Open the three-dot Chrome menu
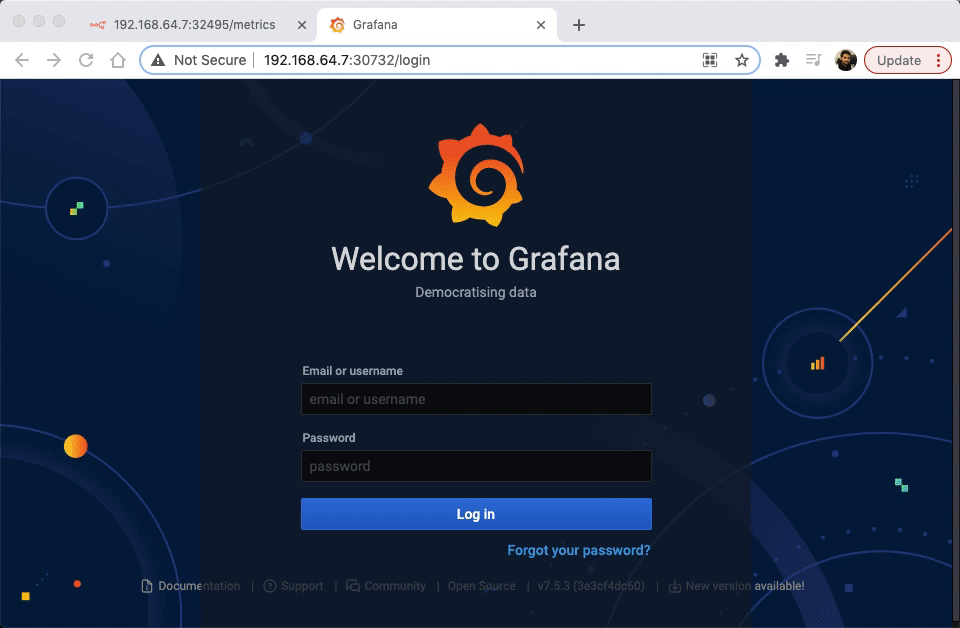This screenshot has width=960, height=628. point(938,60)
